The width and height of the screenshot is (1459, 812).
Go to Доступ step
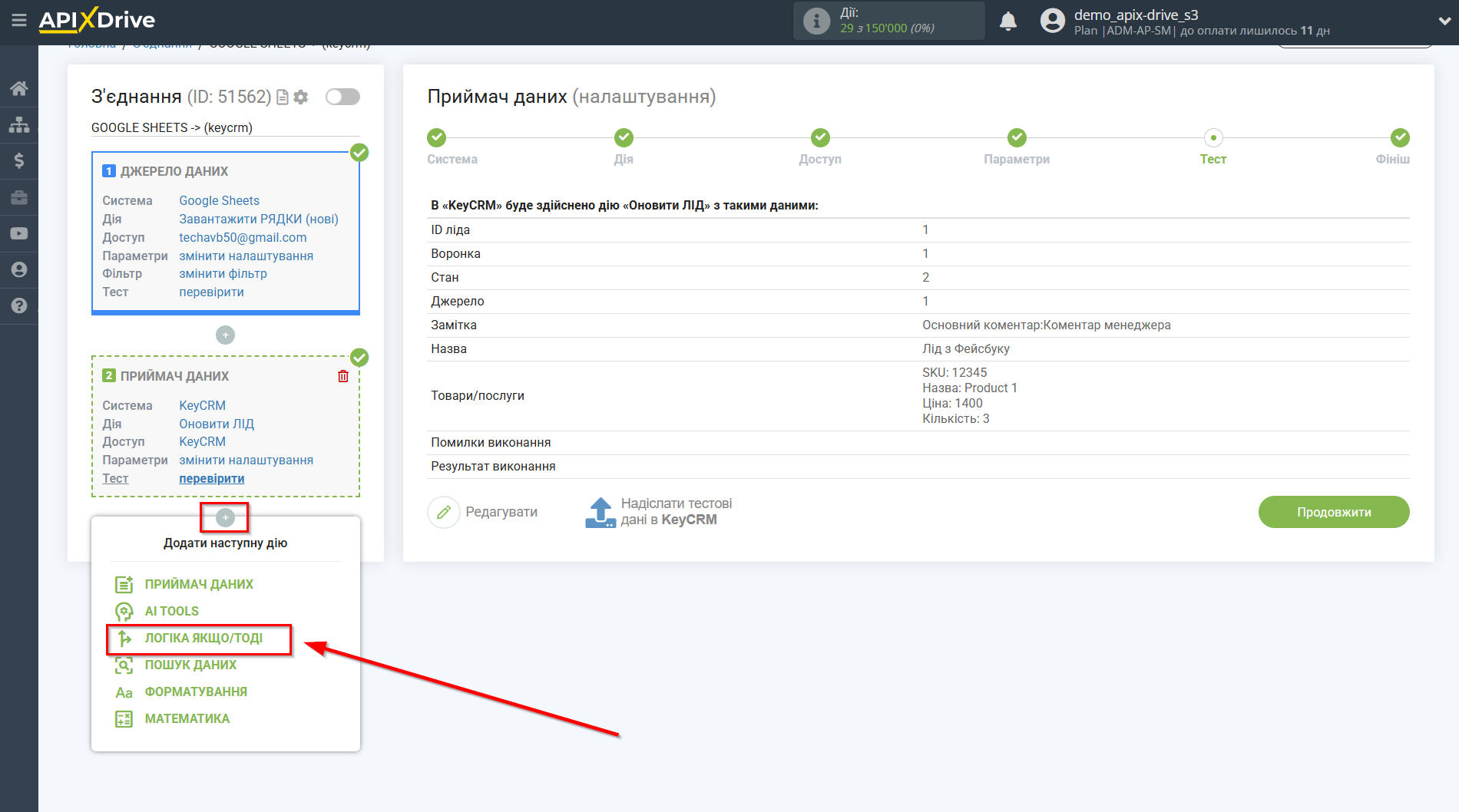coord(820,137)
